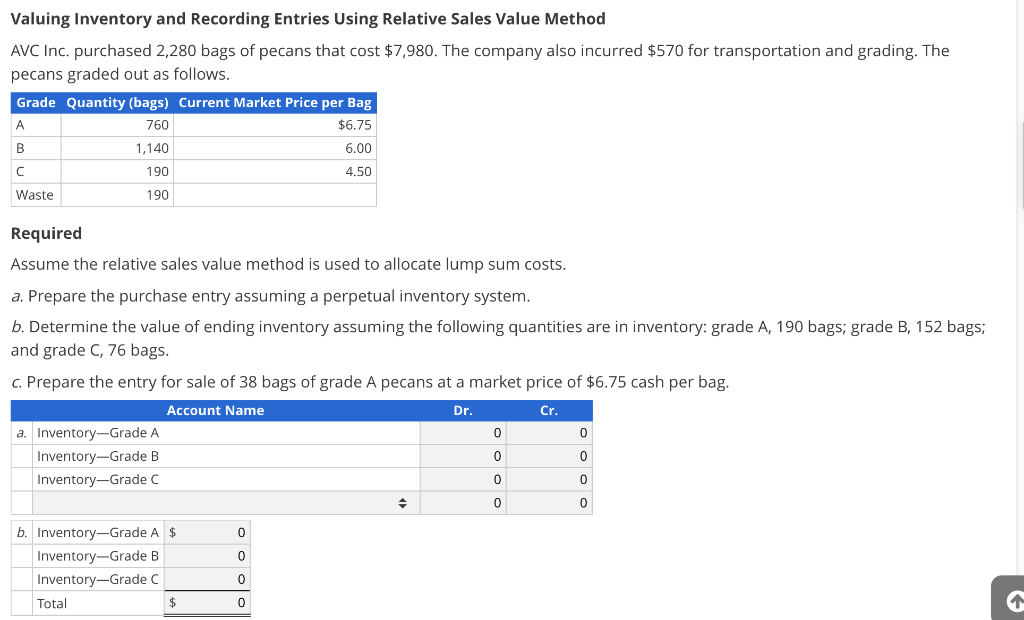
Task: Click the Total amount field in part b
Action: coord(206,603)
